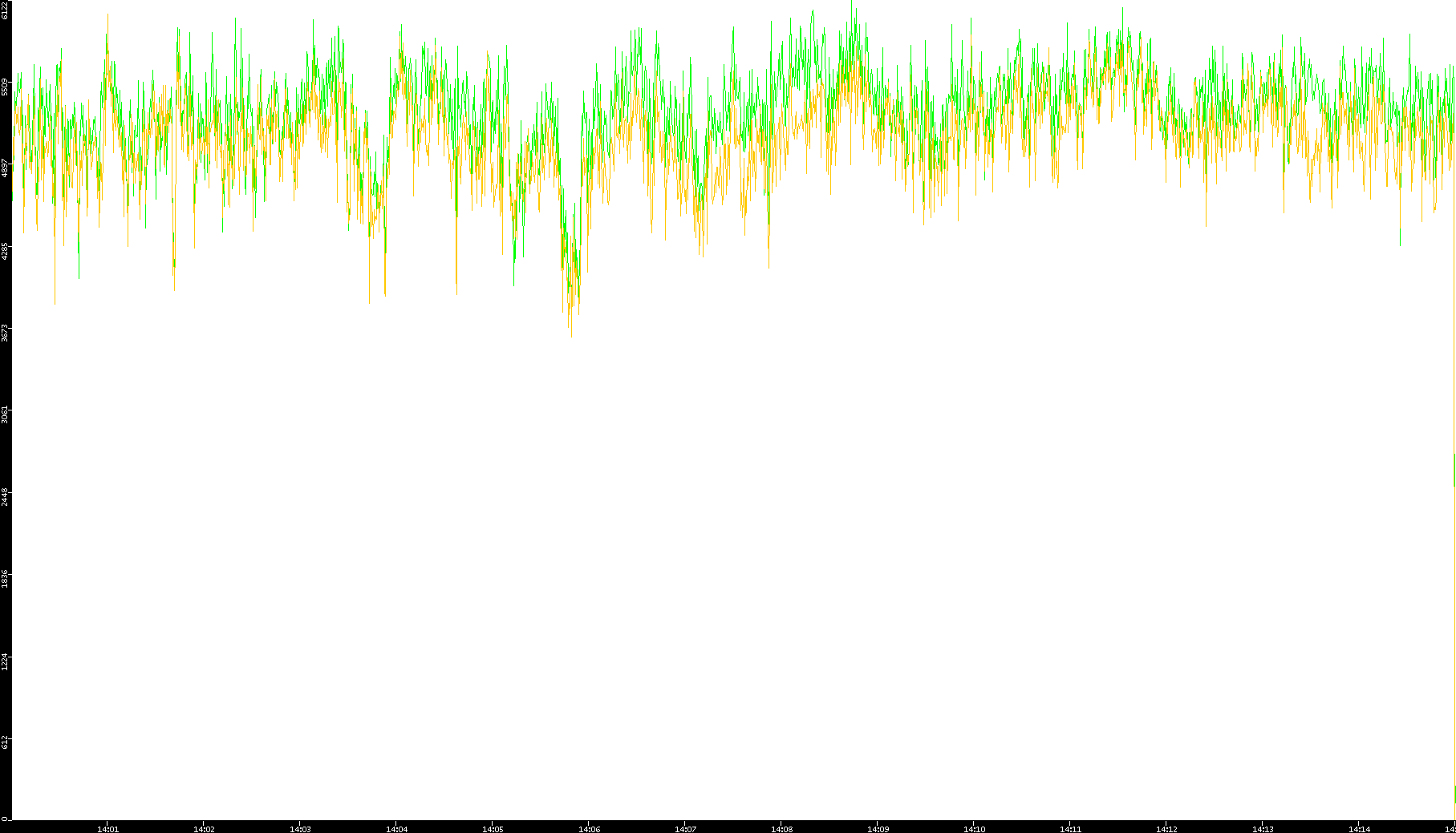
Task: Pick the 14:11 time axis label
Action: click(1070, 829)
